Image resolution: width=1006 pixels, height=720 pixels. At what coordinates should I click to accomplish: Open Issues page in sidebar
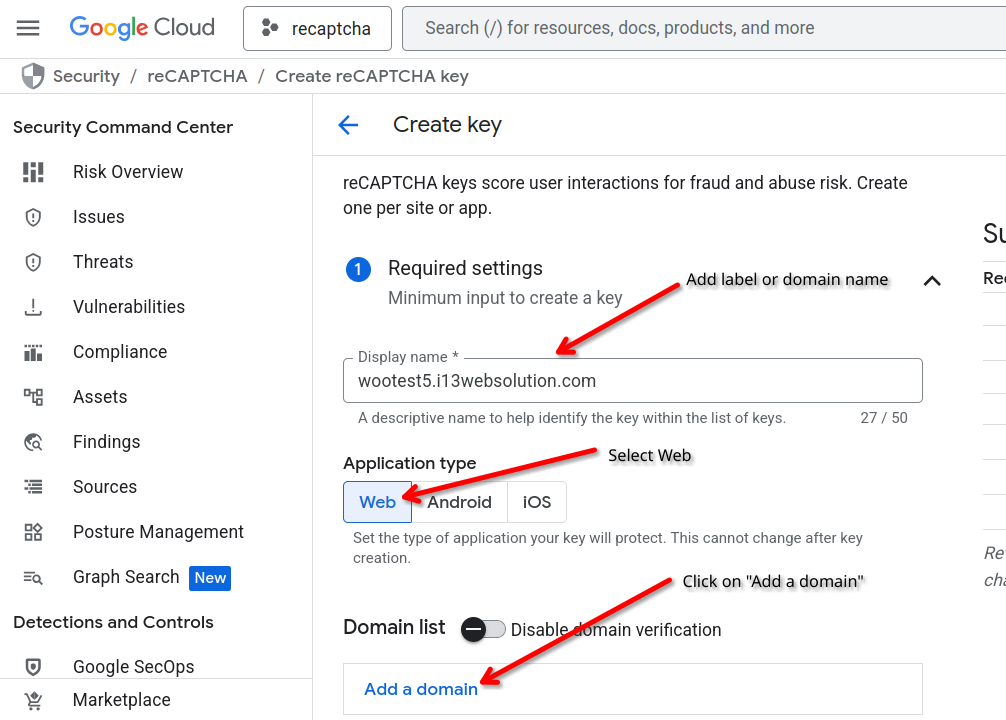pos(98,217)
